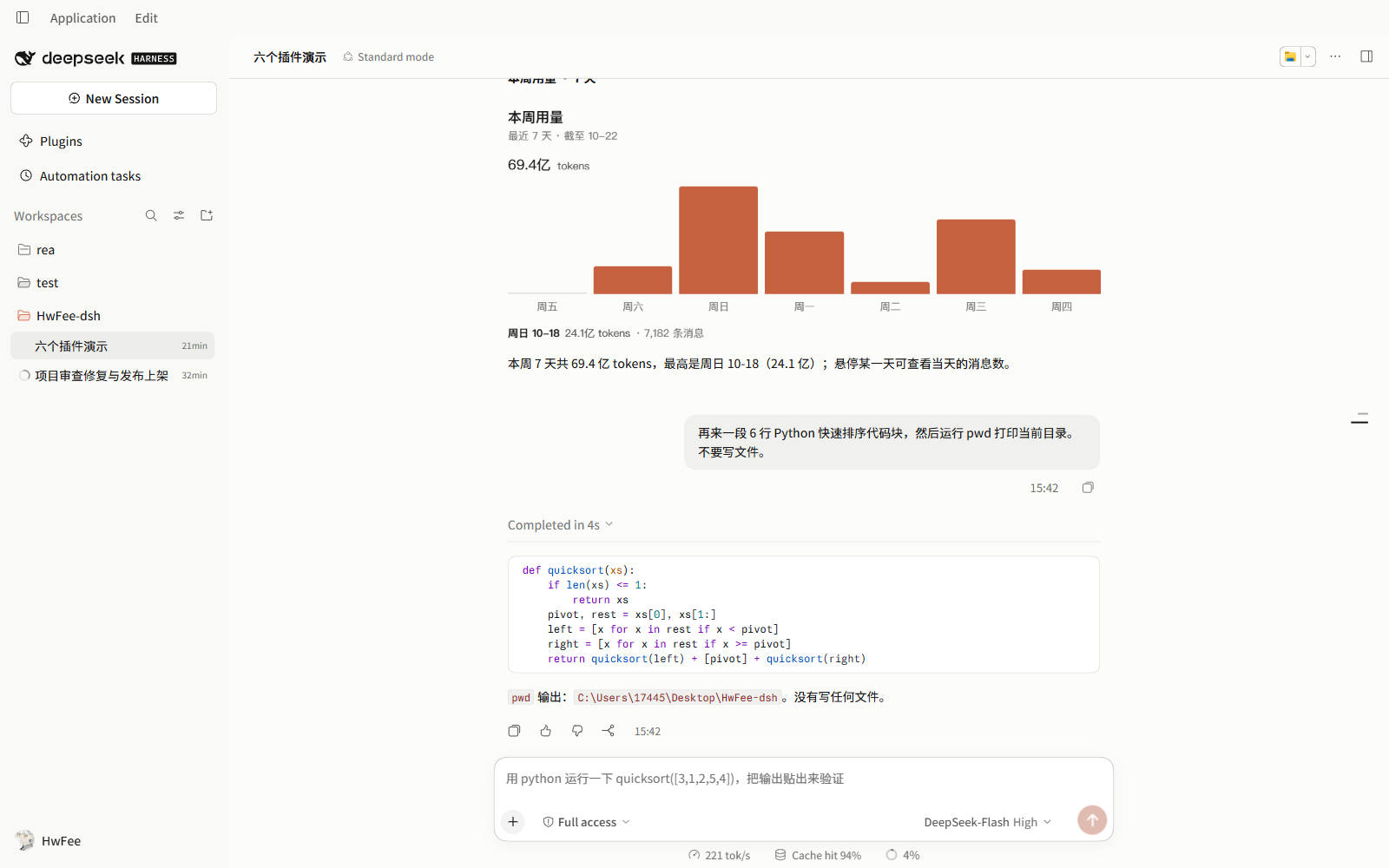Search workspaces with the magnifier icon
This screenshot has width=1389, height=868.
[x=151, y=215]
